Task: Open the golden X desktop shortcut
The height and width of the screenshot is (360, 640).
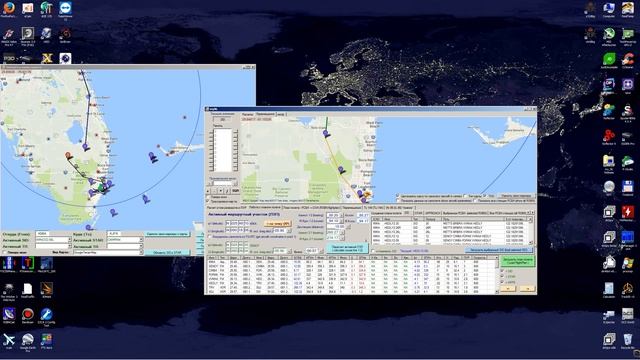Action: point(47,58)
